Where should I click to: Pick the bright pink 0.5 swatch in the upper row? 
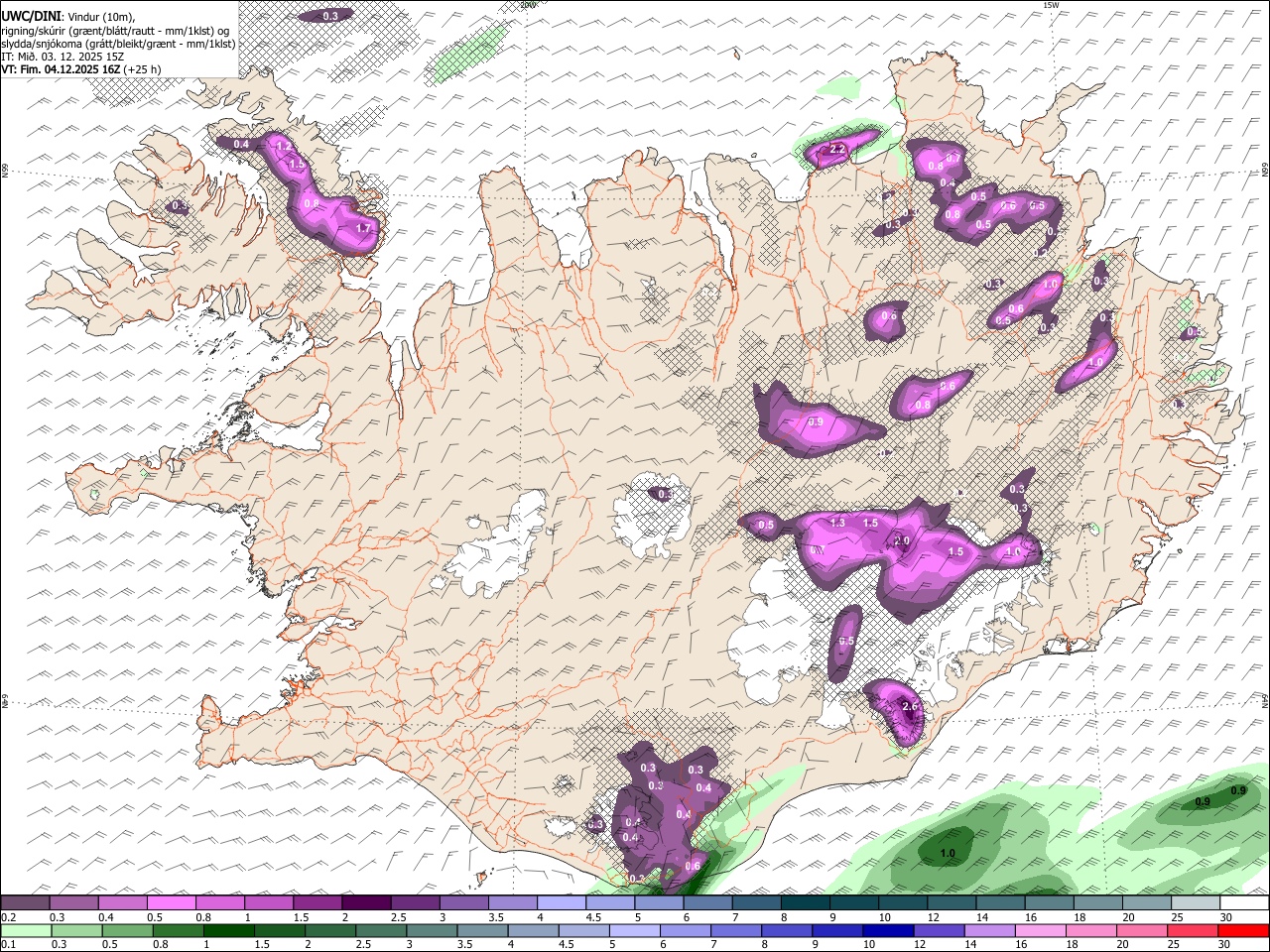point(171,902)
